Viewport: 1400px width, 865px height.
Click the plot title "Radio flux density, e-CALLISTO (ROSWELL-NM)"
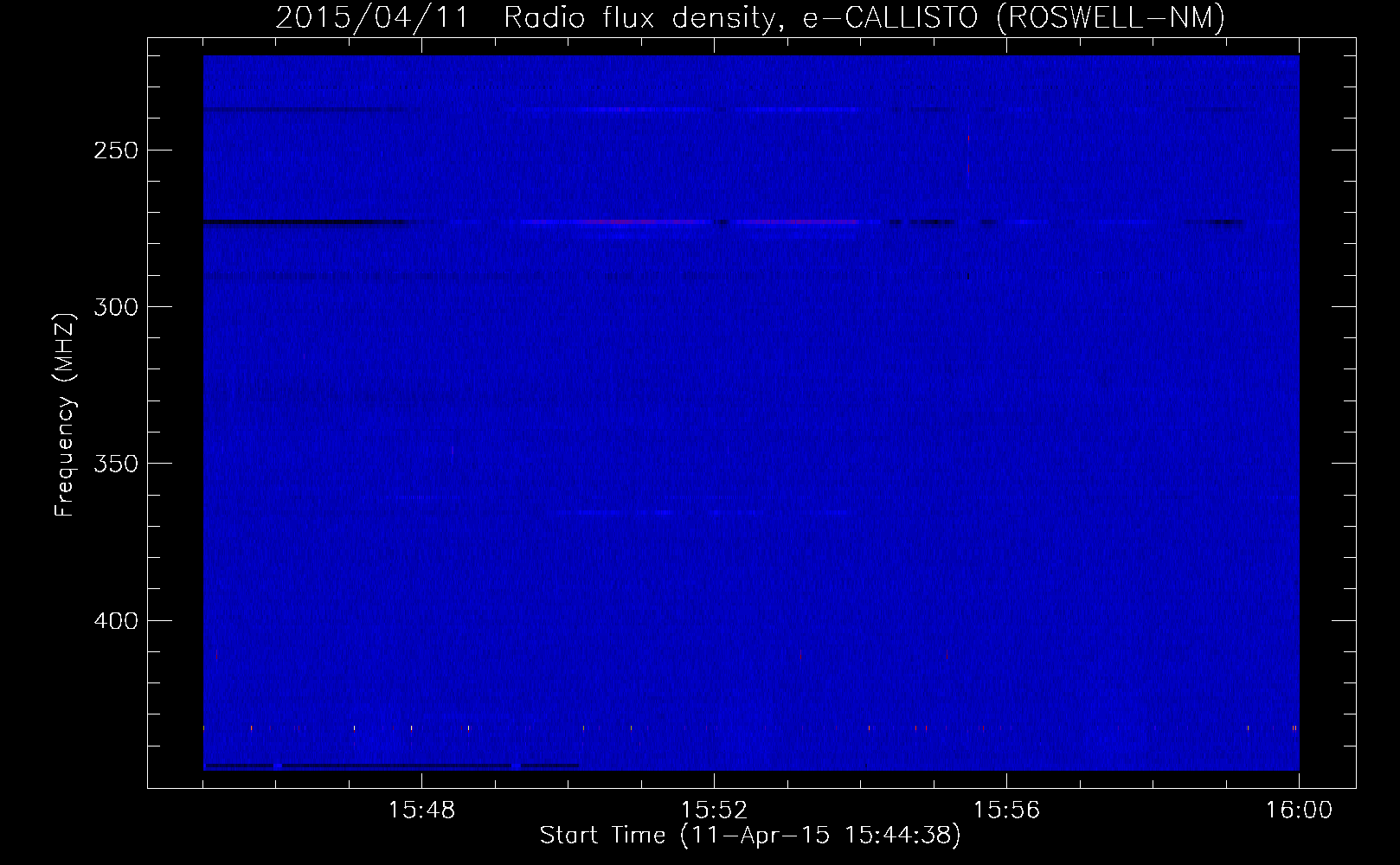pyautogui.click(x=864, y=18)
